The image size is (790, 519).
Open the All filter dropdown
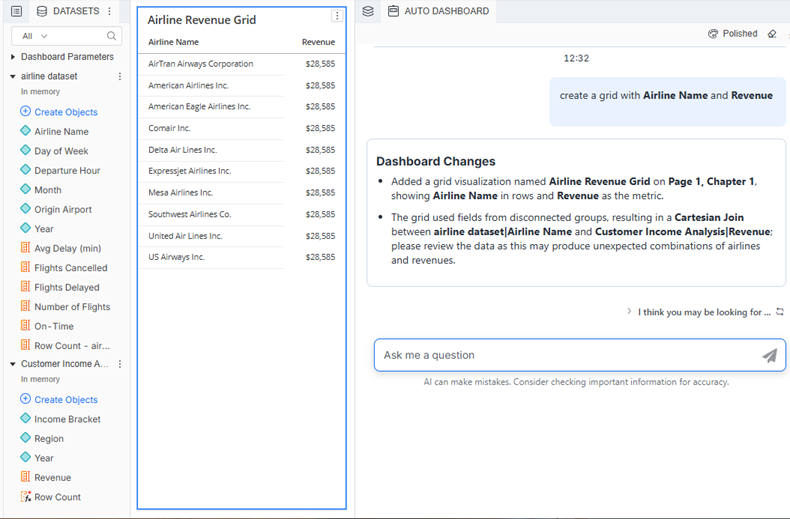coord(35,36)
